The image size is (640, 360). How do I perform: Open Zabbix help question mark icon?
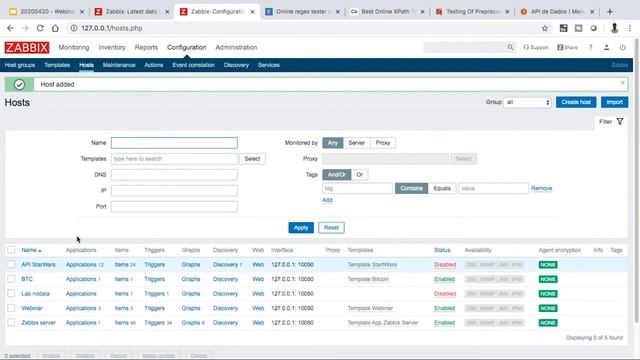[591, 47]
